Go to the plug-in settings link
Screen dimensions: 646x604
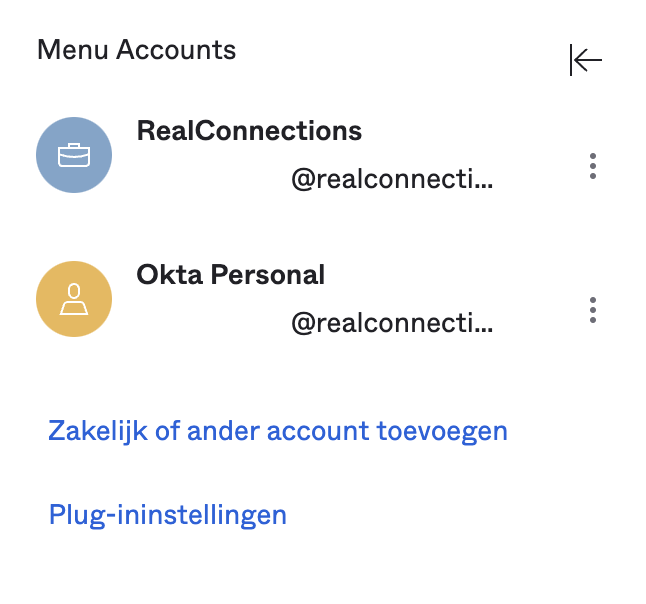click(168, 515)
